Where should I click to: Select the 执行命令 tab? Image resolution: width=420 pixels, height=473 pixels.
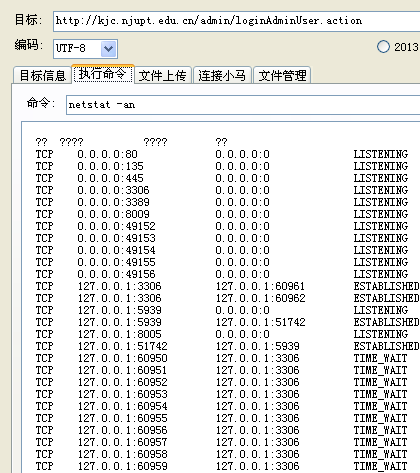point(103,74)
